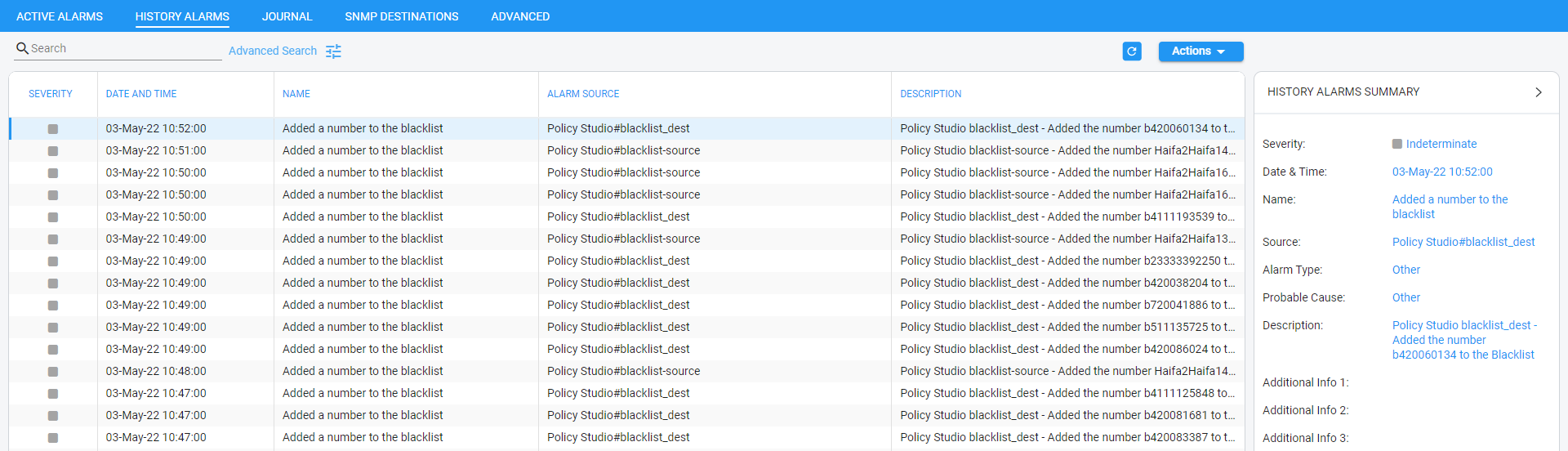
Task: Click the Probable Cause value Other
Action: 1406,297
